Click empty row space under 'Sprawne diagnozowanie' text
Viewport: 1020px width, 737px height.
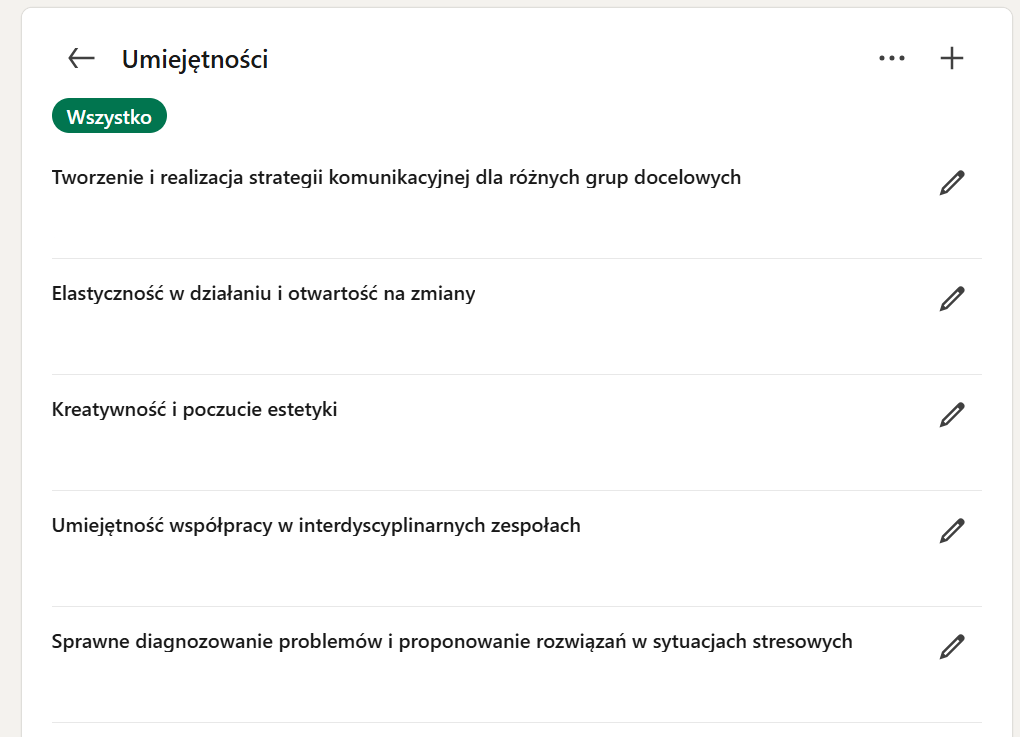455,688
